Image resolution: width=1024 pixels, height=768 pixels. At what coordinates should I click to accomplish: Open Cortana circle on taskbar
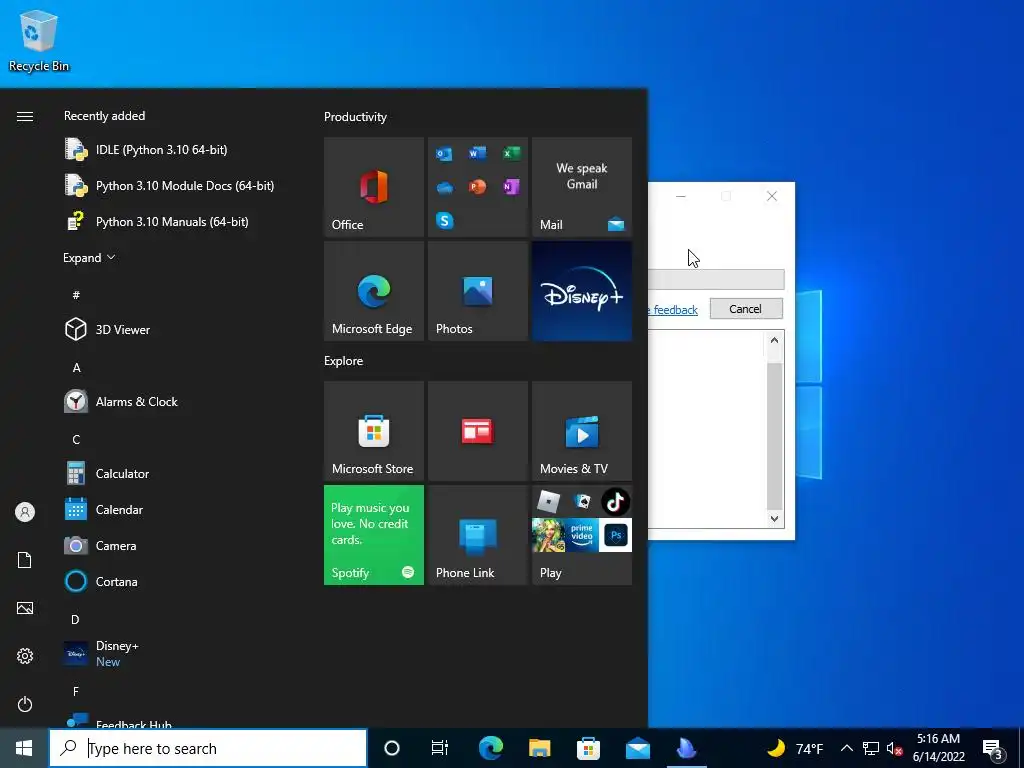392,748
